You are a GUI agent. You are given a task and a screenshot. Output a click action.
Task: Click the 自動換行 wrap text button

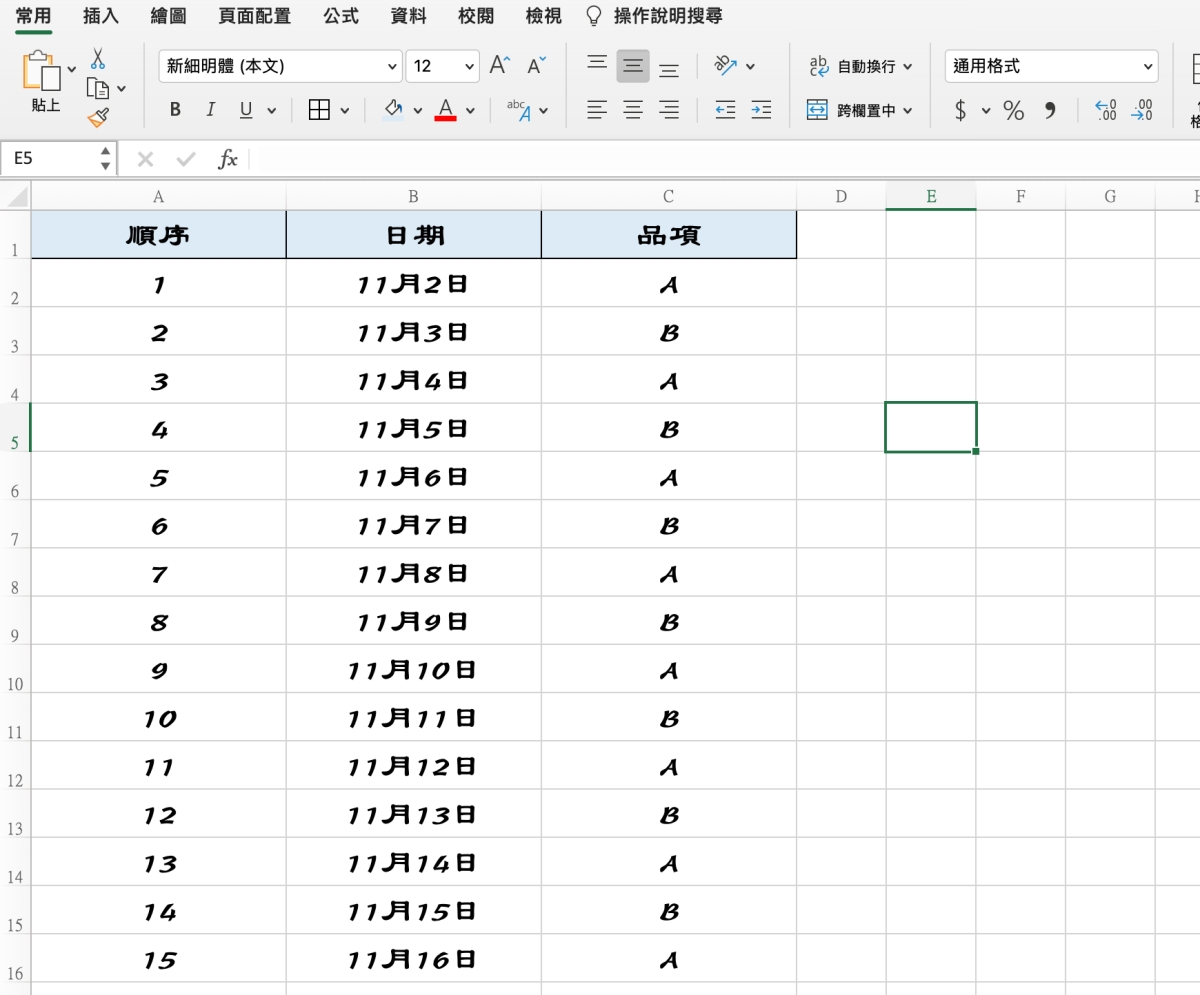click(x=860, y=66)
